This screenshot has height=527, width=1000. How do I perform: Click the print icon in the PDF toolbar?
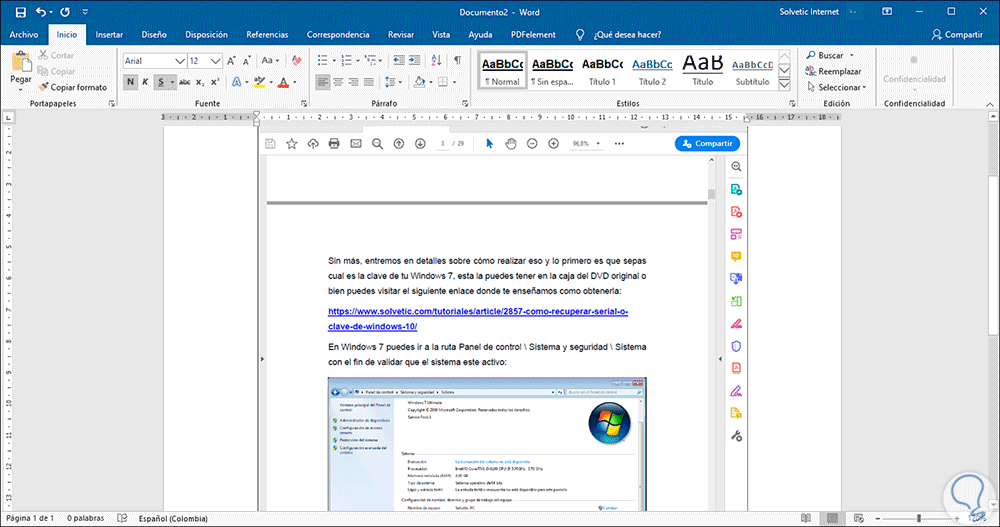(334, 144)
